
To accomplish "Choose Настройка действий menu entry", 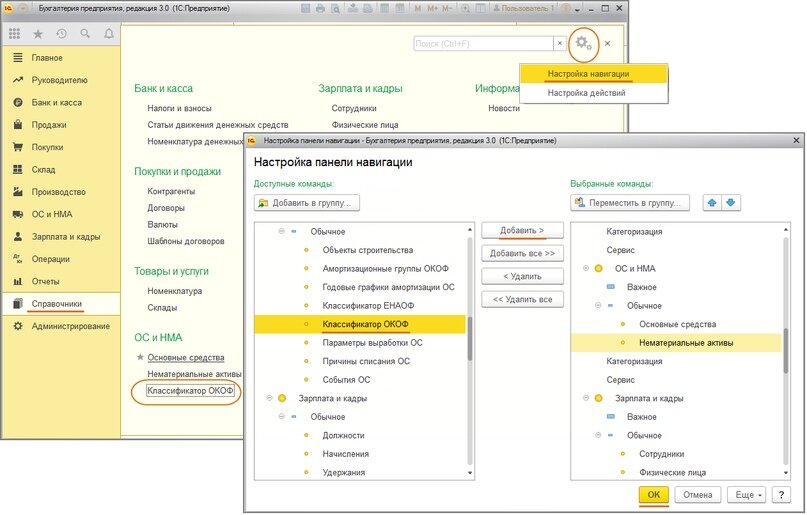I will pyautogui.click(x=594, y=93).
